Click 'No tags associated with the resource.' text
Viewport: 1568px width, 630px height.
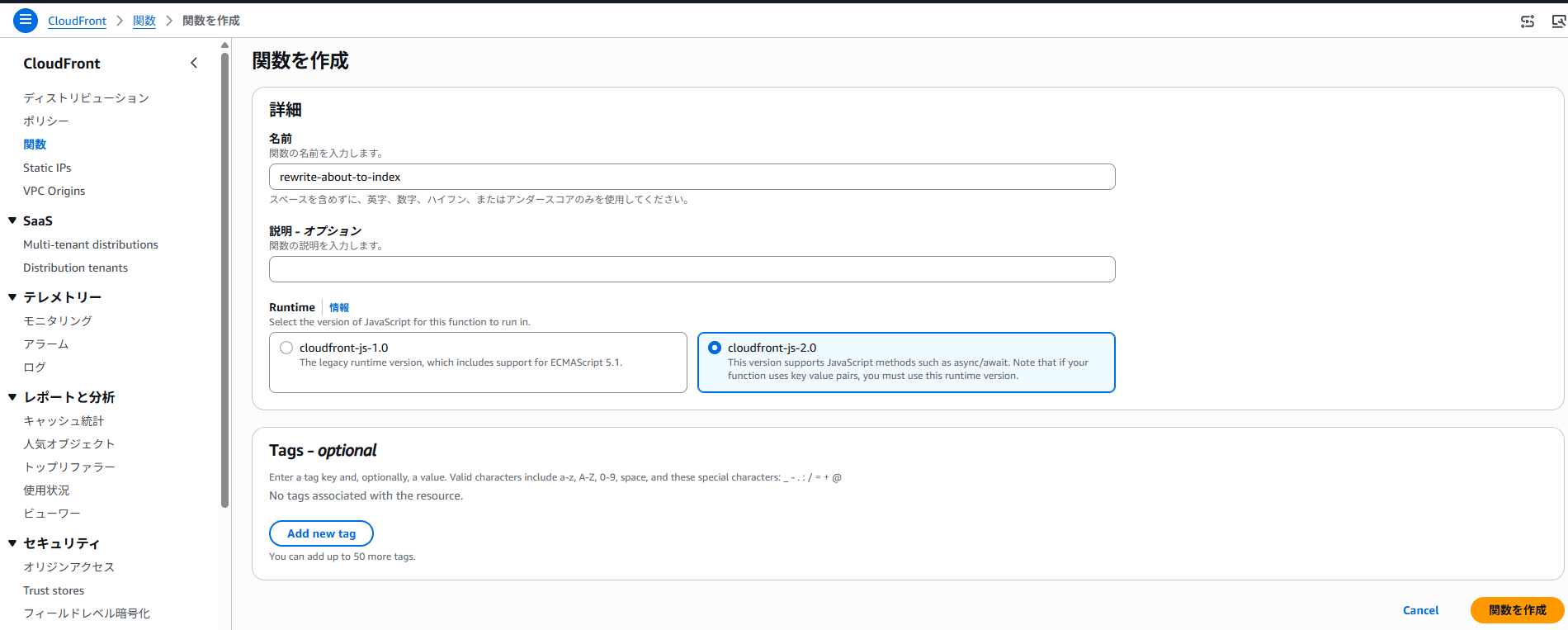(x=366, y=495)
